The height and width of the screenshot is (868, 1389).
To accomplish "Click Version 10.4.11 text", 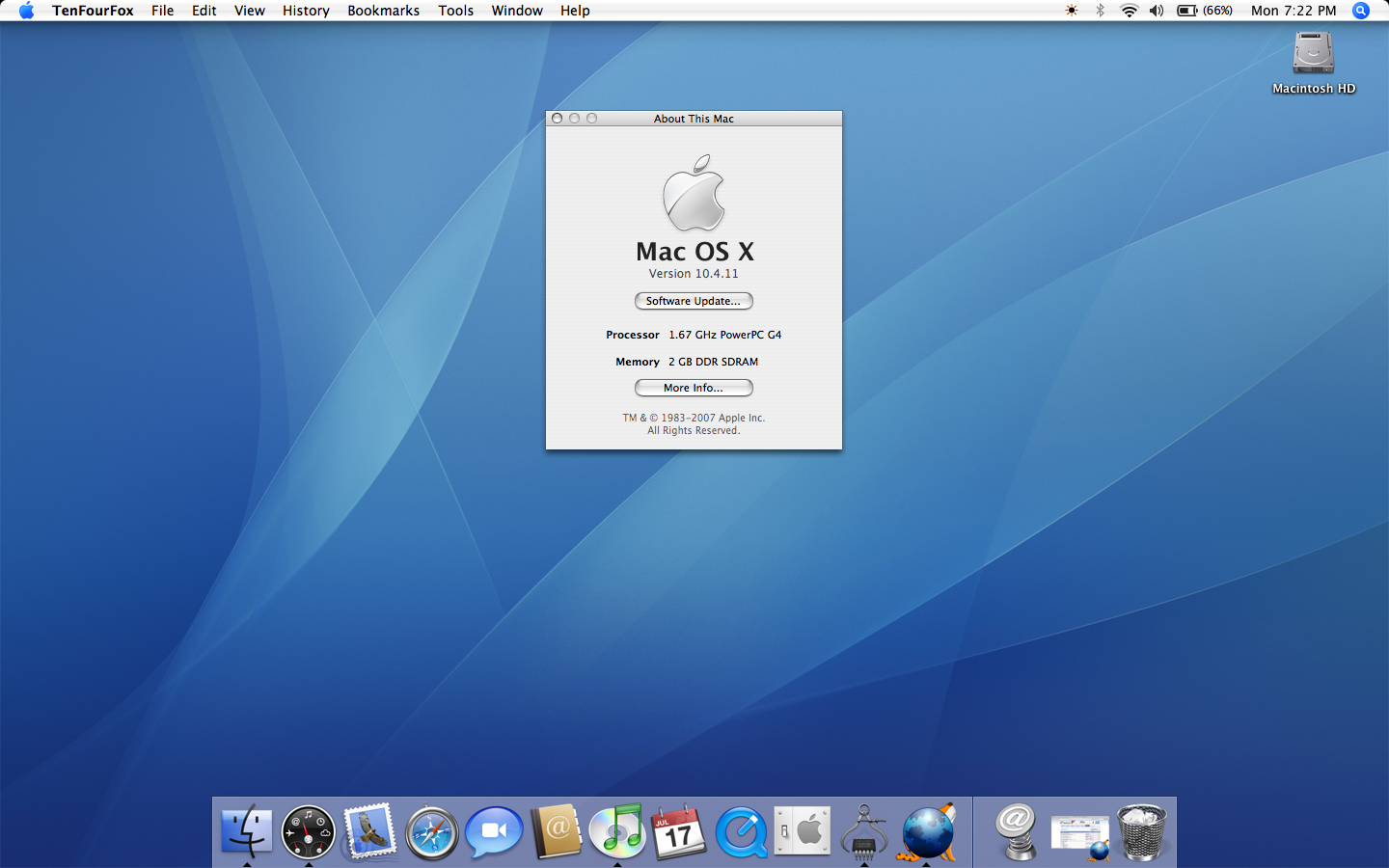I will pyautogui.click(x=694, y=274).
